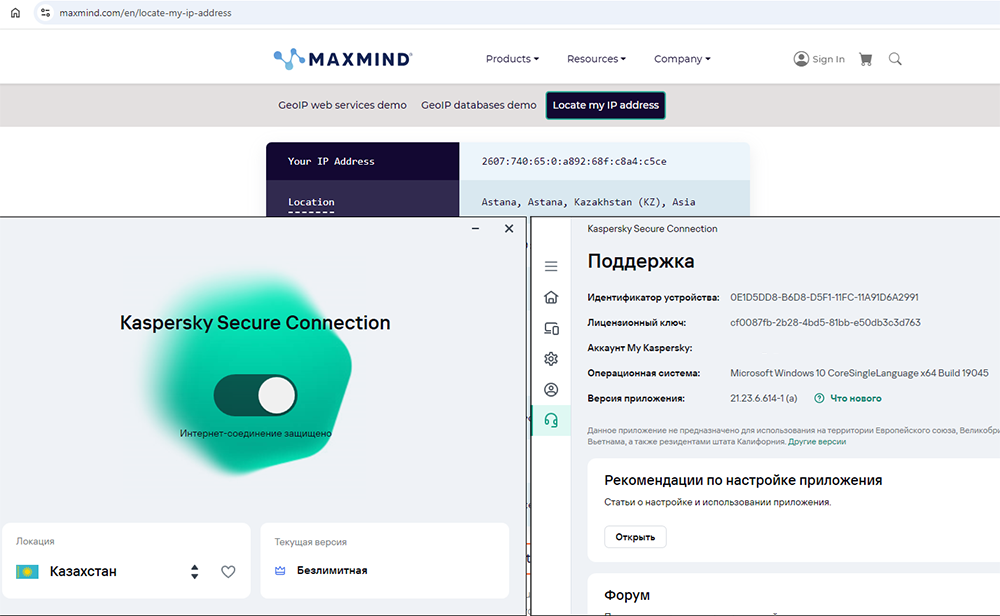Click the Location label in table

311,202
